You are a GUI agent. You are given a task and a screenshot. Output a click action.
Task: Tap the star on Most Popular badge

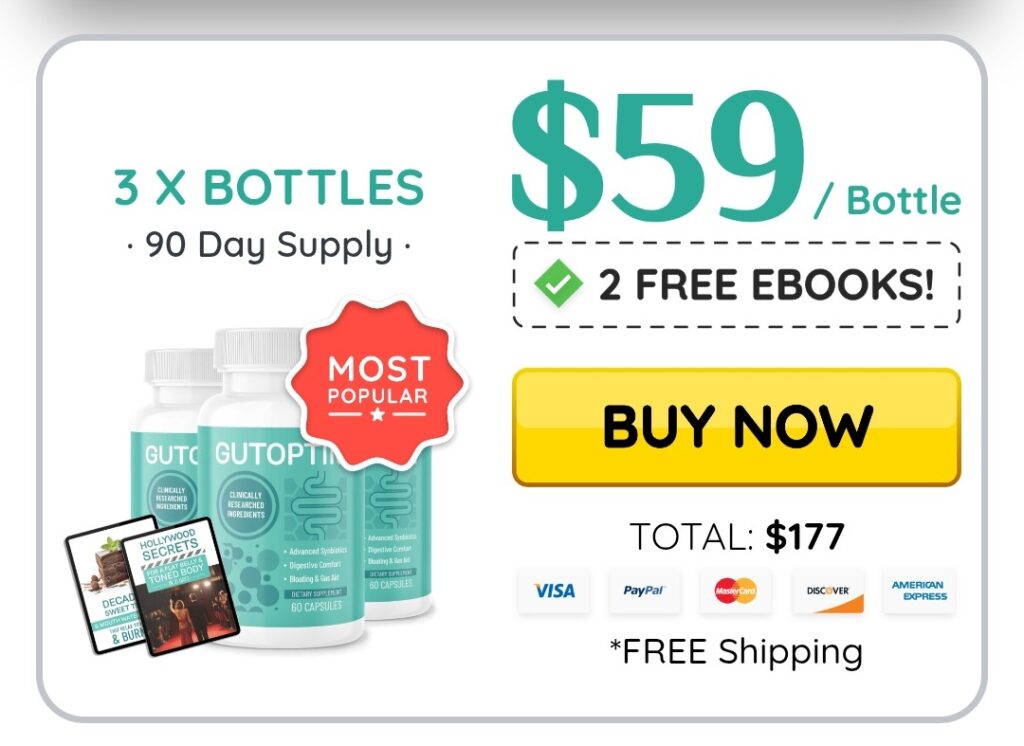[x=377, y=414]
